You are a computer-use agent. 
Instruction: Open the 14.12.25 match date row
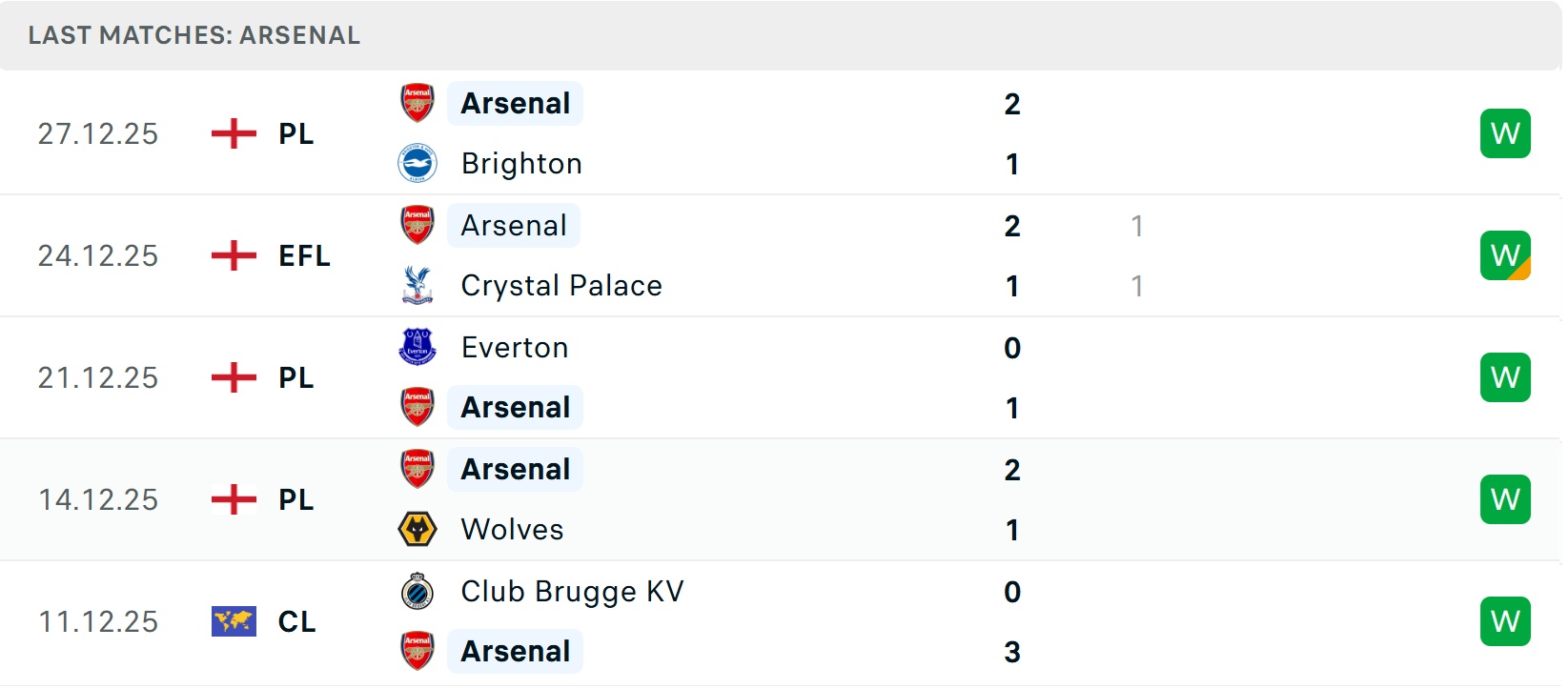(98, 499)
